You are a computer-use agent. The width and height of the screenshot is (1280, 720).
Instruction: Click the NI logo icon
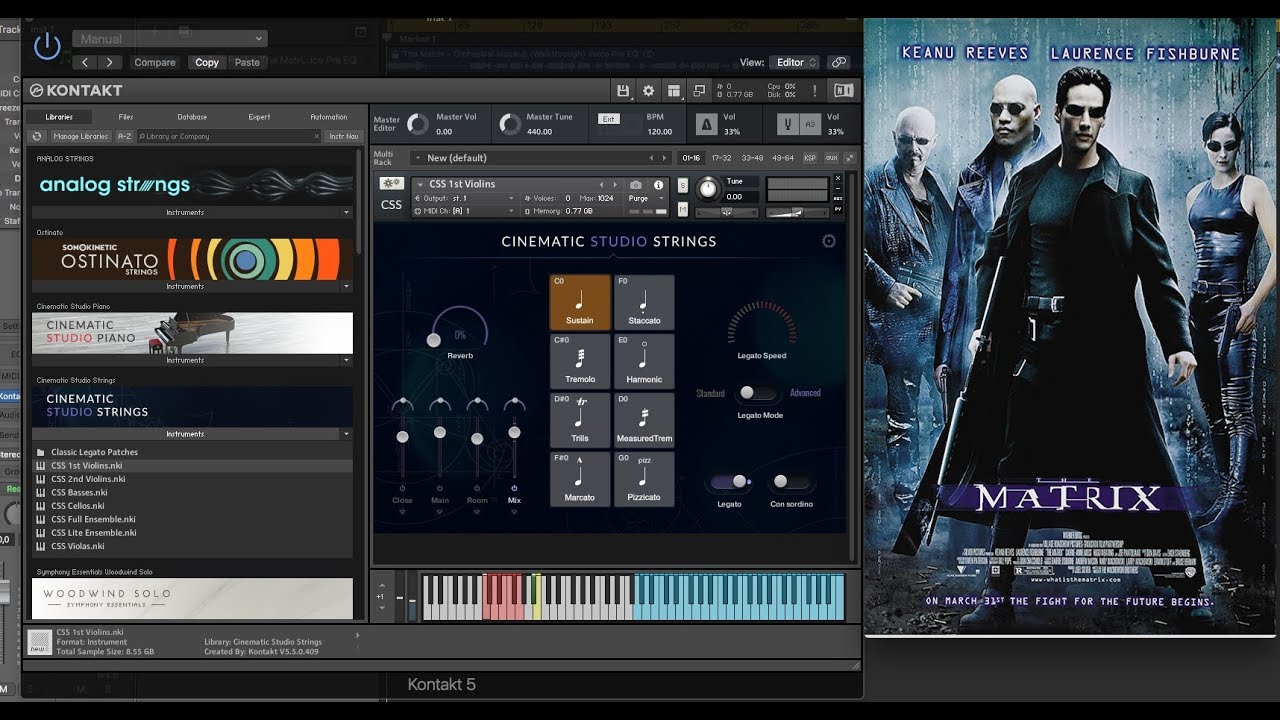click(x=843, y=90)
